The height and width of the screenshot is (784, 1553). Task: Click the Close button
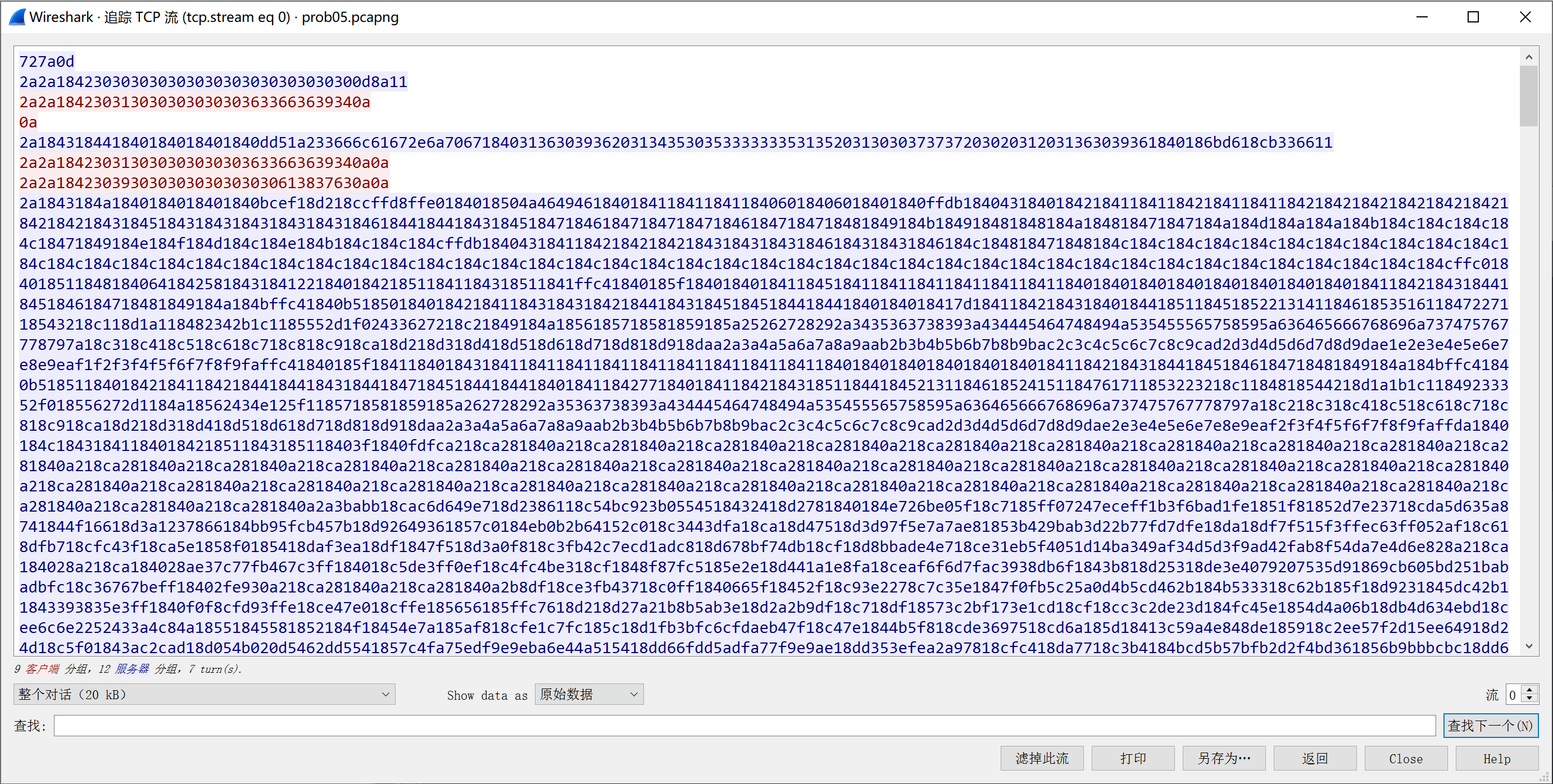click(1406, 758)
